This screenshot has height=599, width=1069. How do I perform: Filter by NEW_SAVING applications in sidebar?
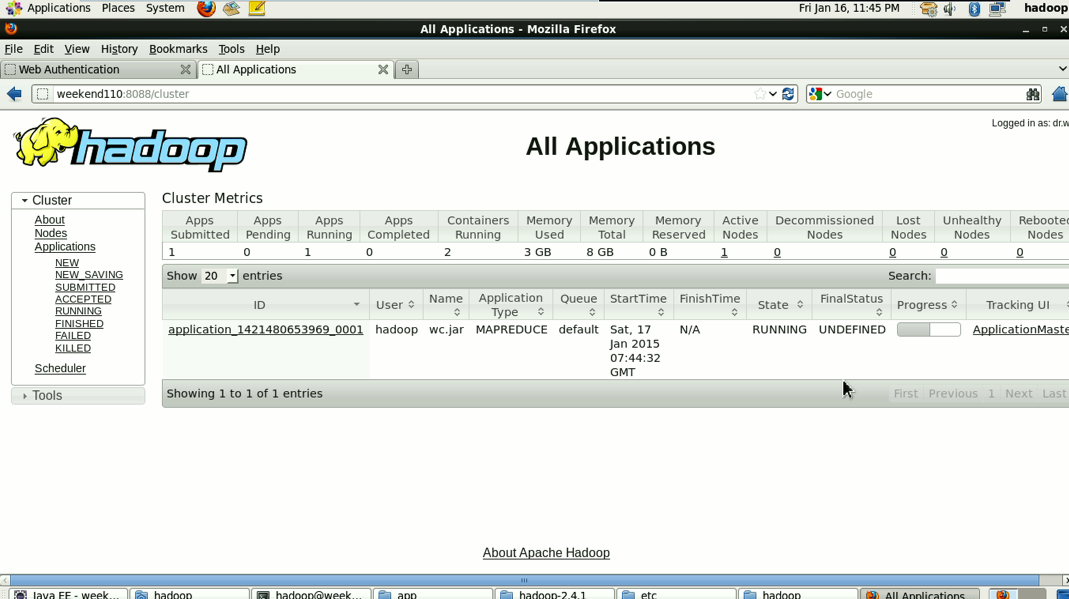(89, 275)
